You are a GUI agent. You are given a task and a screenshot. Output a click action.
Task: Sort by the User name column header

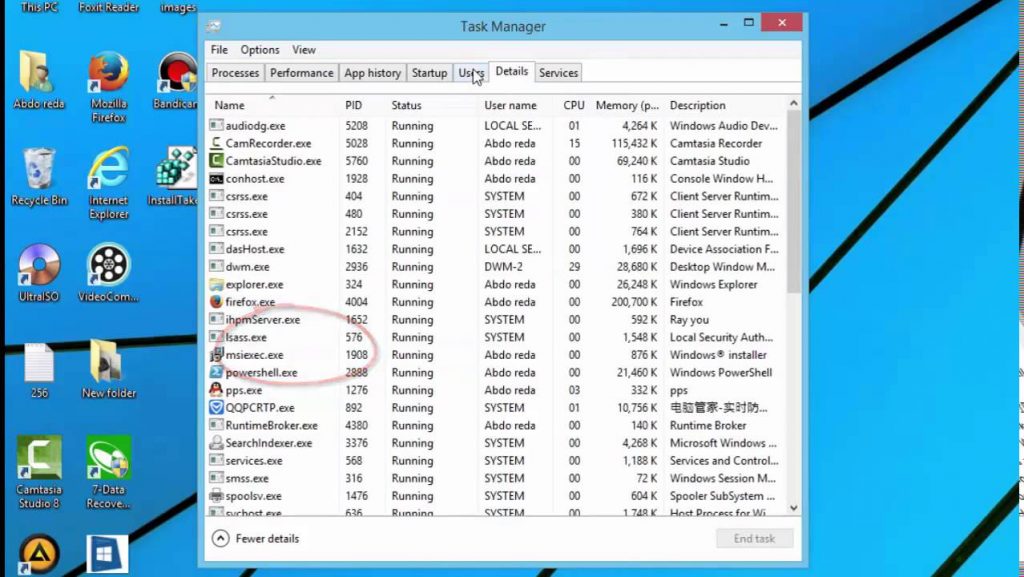click(x=517, y=104)
